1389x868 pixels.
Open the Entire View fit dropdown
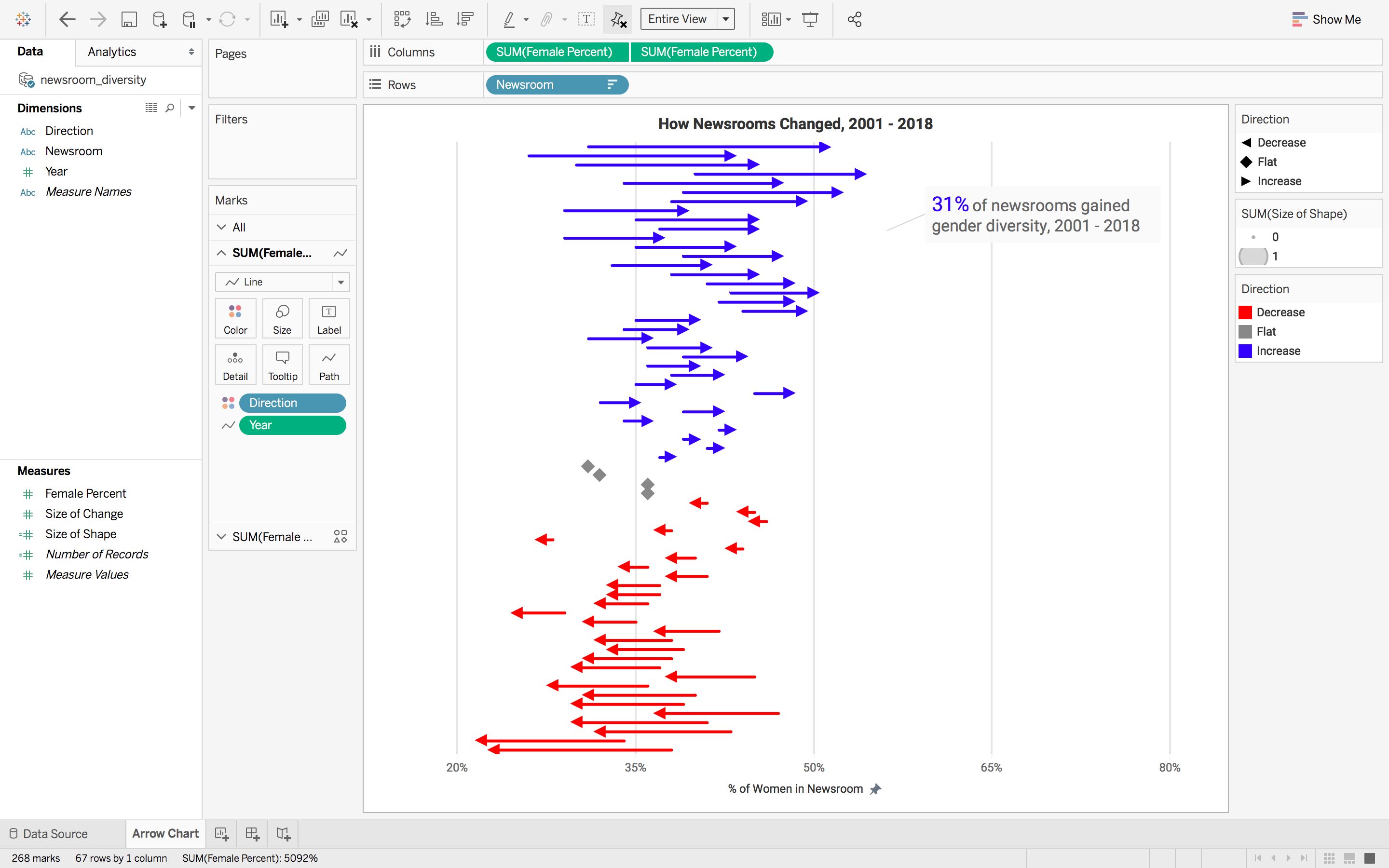coord(725,18)
